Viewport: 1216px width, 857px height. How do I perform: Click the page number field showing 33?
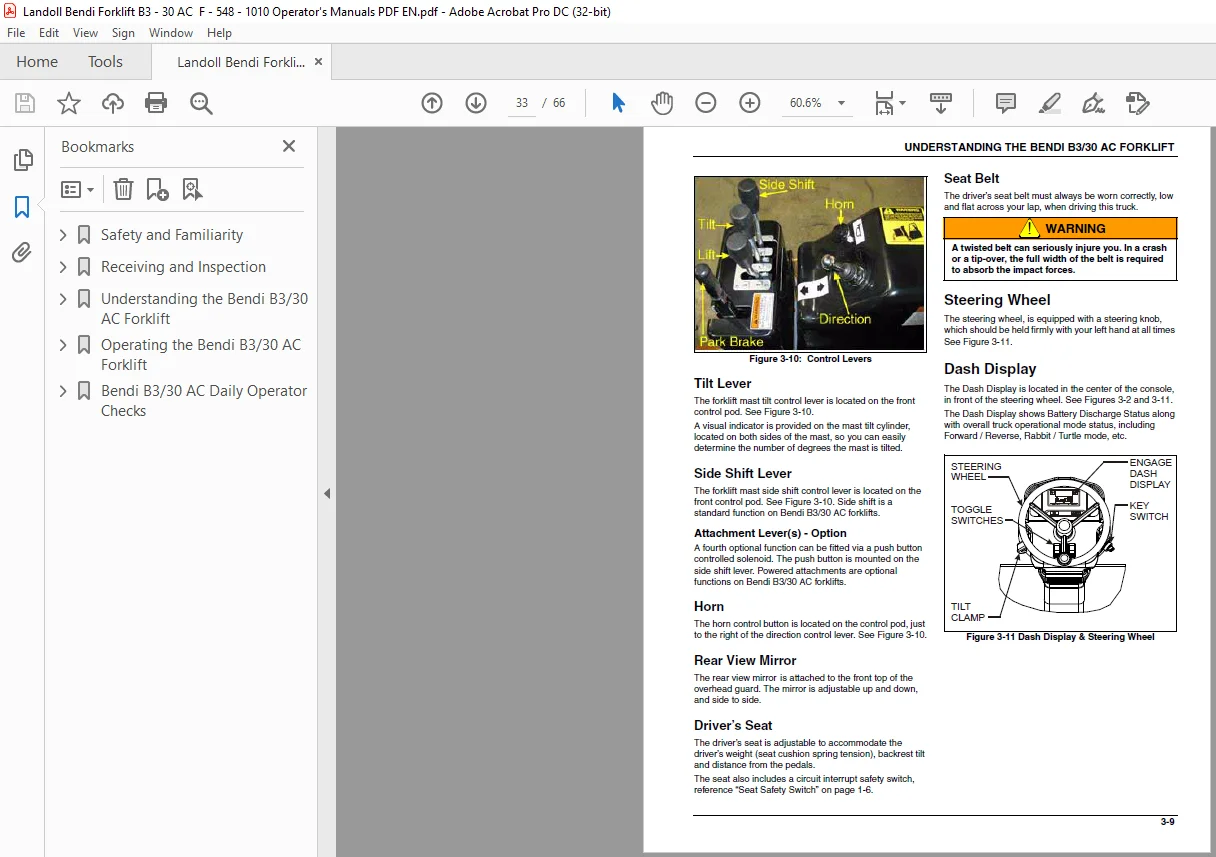click(x=522, y=103)
